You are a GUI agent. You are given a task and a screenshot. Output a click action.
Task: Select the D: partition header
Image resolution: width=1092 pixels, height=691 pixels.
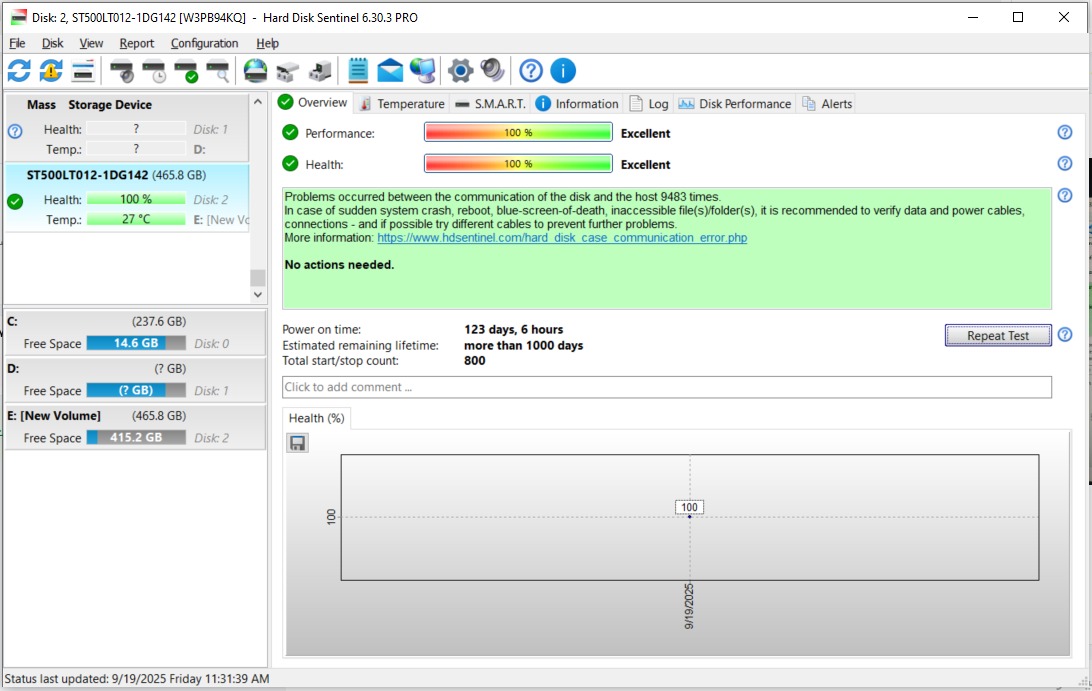(x=135, y=368)
